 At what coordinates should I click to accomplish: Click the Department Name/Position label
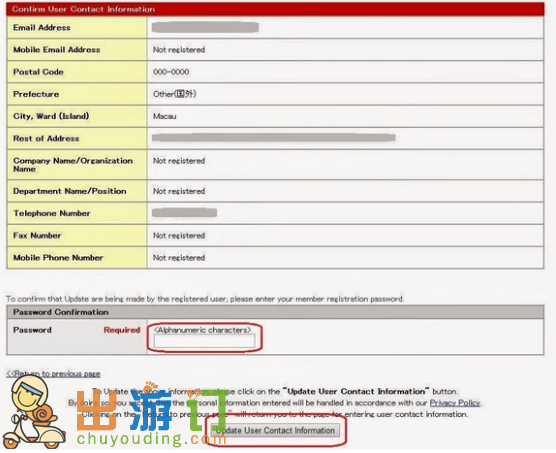tap(70, 191)
